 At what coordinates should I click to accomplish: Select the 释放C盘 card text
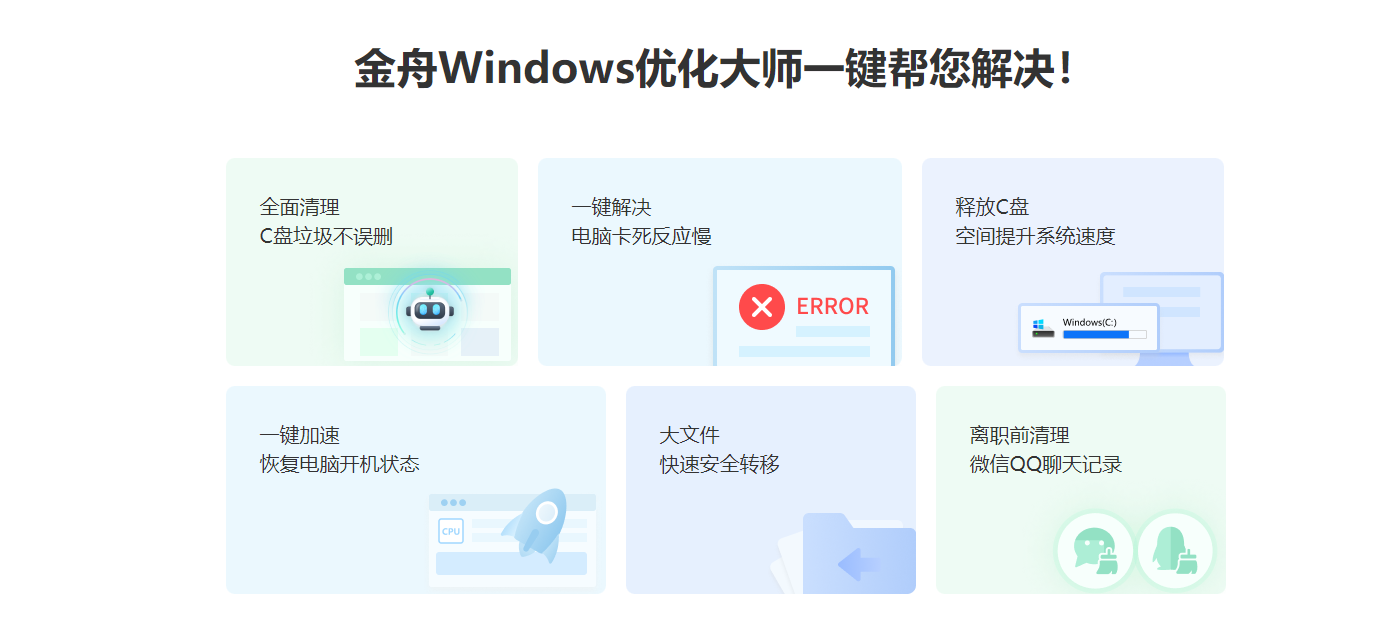1035,222
